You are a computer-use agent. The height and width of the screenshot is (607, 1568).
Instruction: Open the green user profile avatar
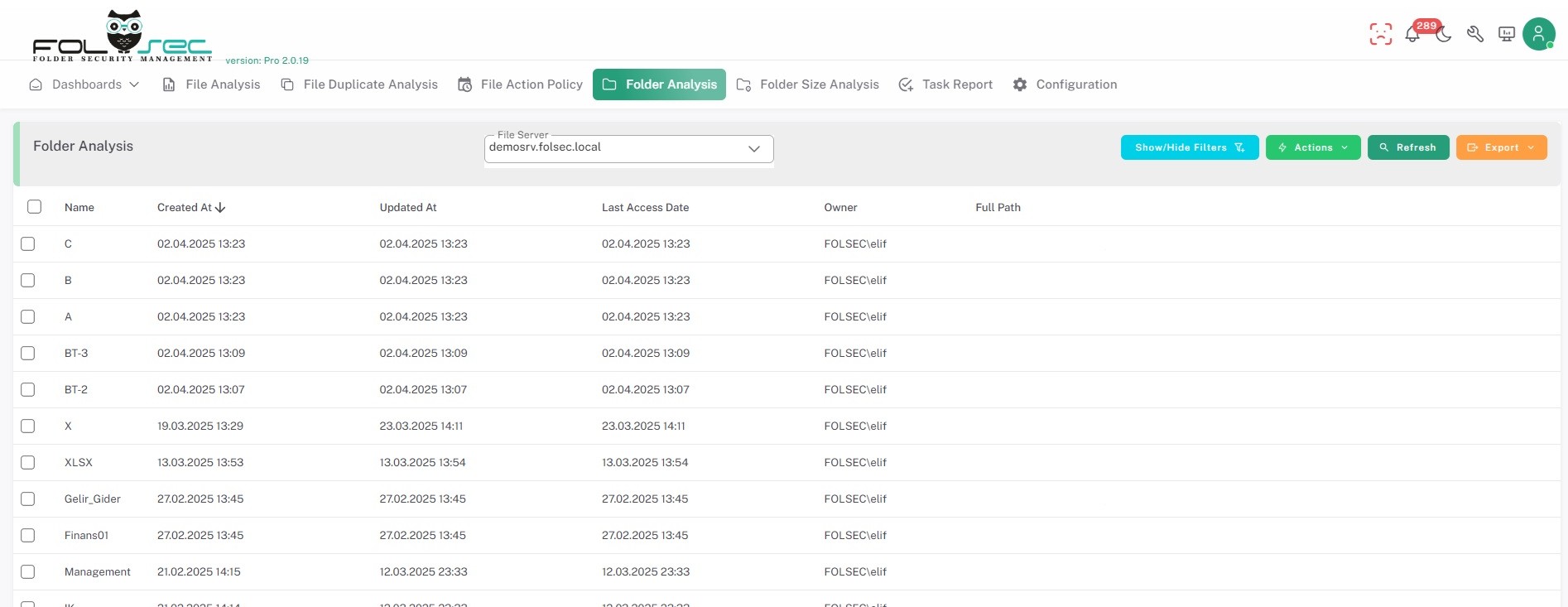click(1538, 34)
